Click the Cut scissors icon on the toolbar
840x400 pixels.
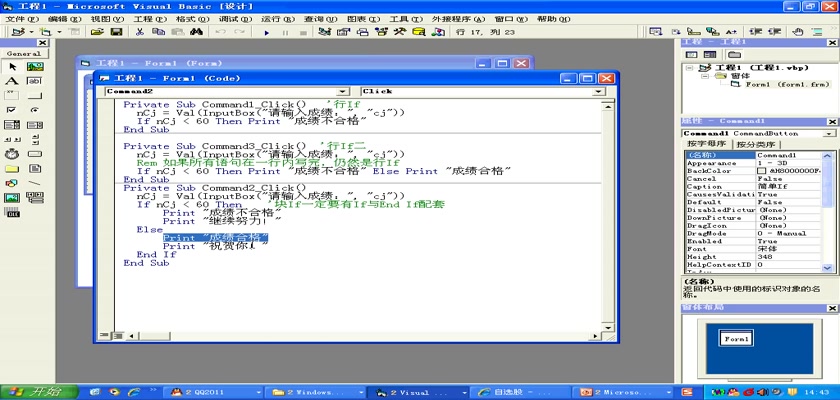(139, 33)
